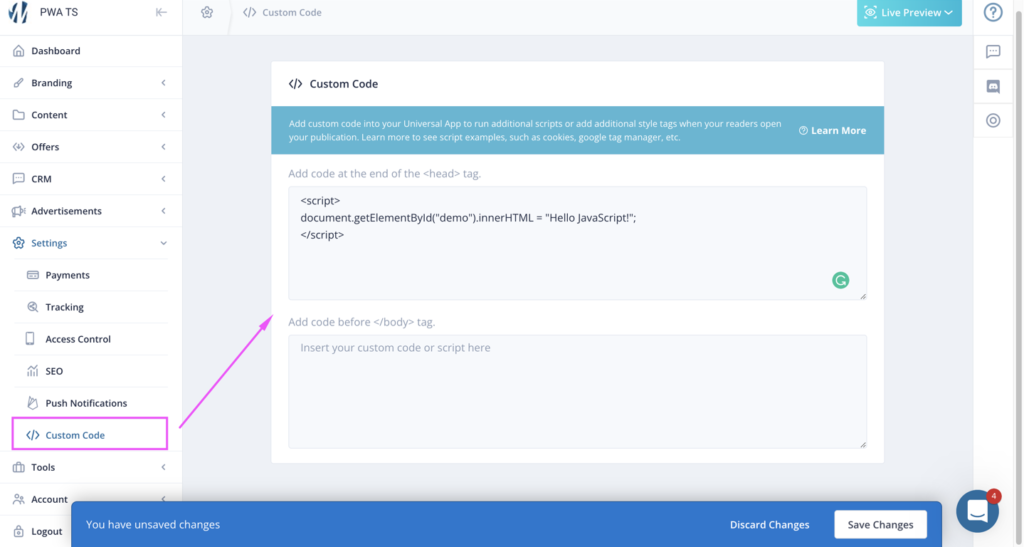Collapse the sidebar with the arrow icon
This screenshot has height=547, width=1024.
point(161,12)
